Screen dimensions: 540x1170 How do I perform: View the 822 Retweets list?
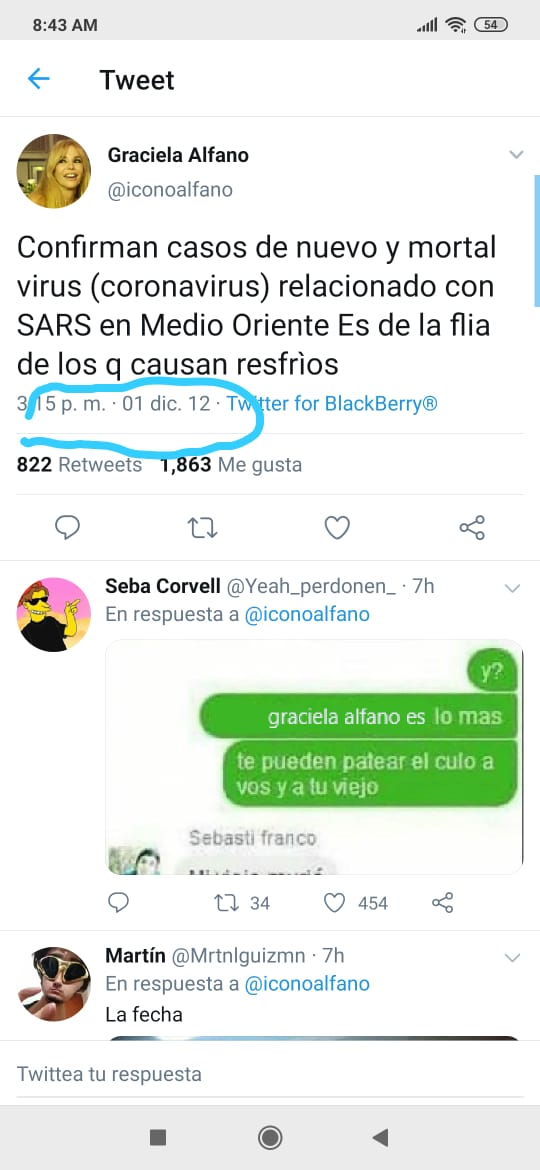(79, 465)
